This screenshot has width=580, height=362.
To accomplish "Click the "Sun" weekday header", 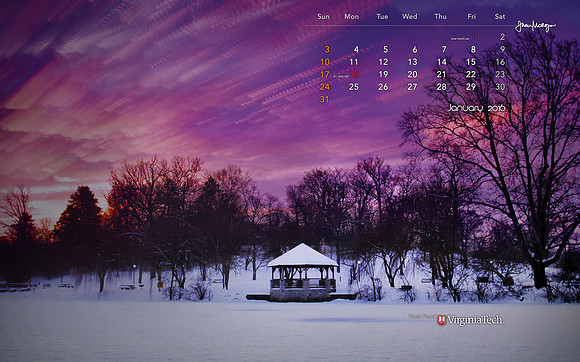I will [323, 17].
